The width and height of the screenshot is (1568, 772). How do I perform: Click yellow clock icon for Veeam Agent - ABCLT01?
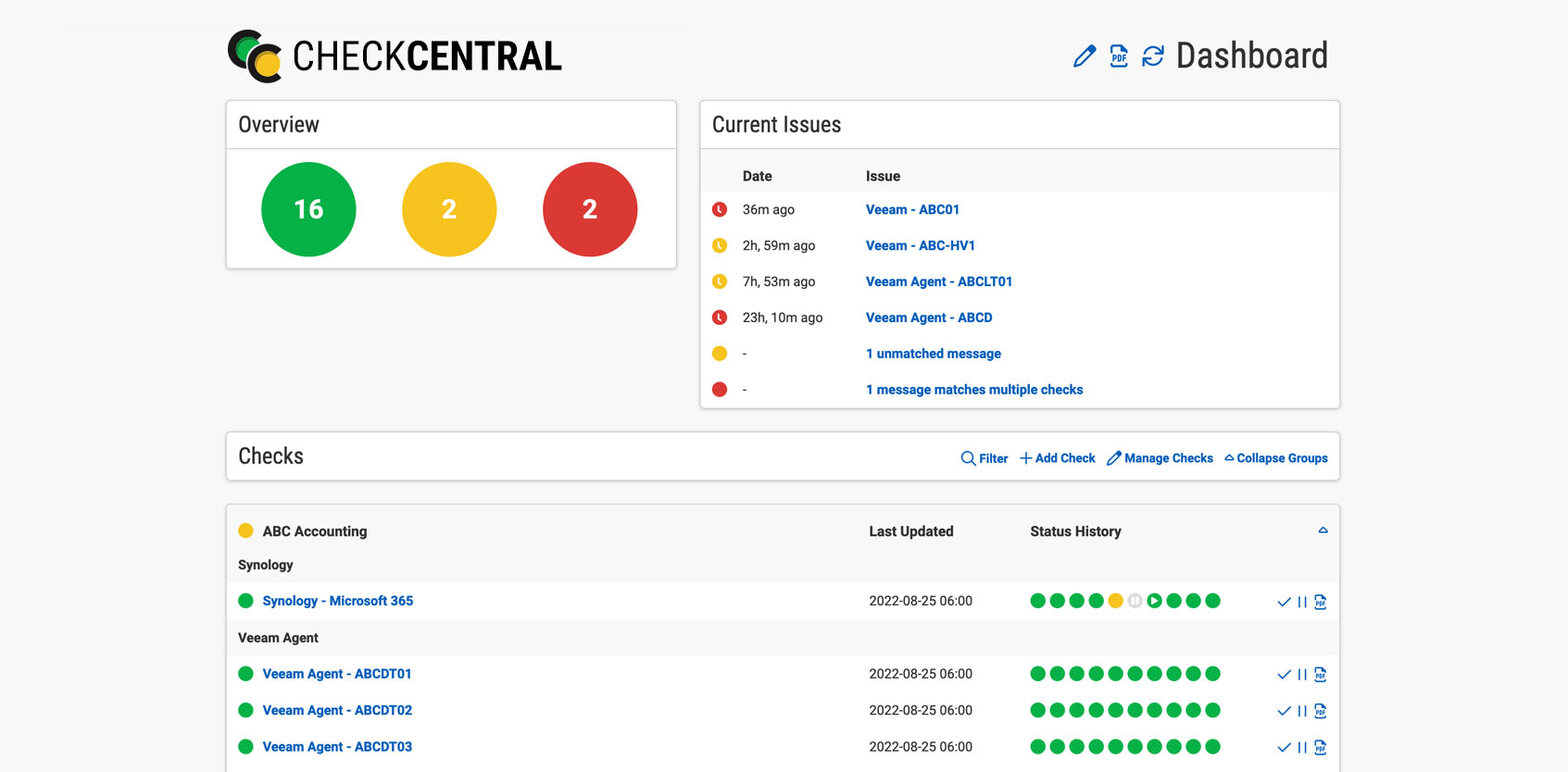(x=720, y=281)
